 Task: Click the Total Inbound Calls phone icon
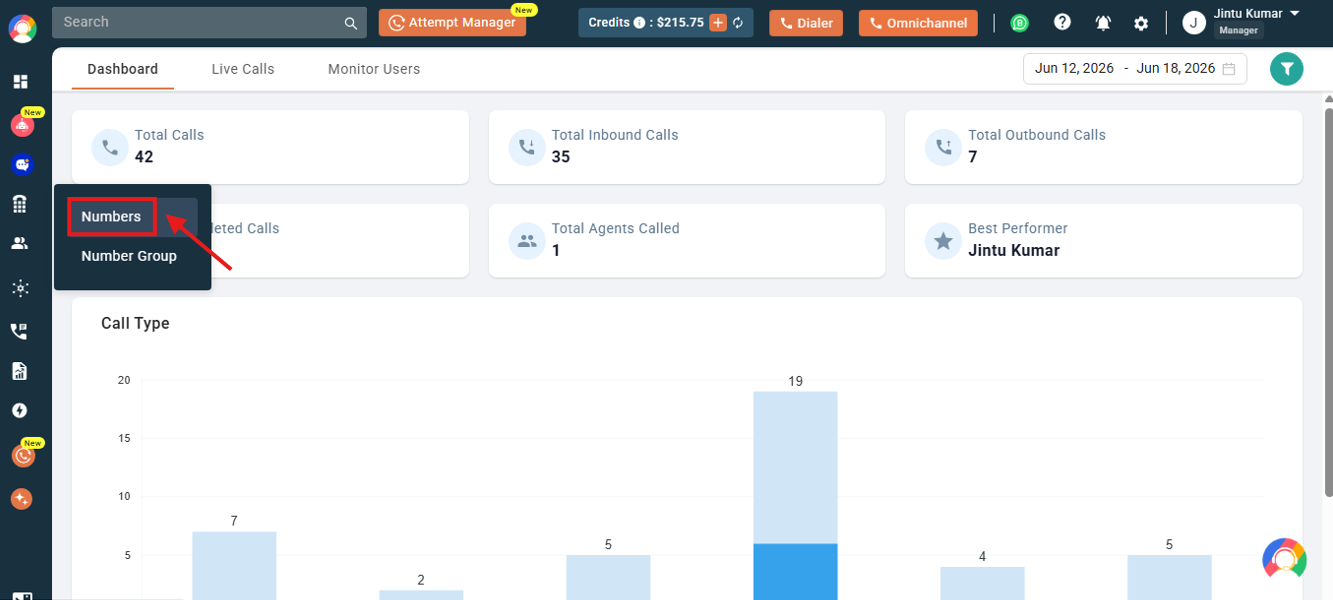click(526, 147)
